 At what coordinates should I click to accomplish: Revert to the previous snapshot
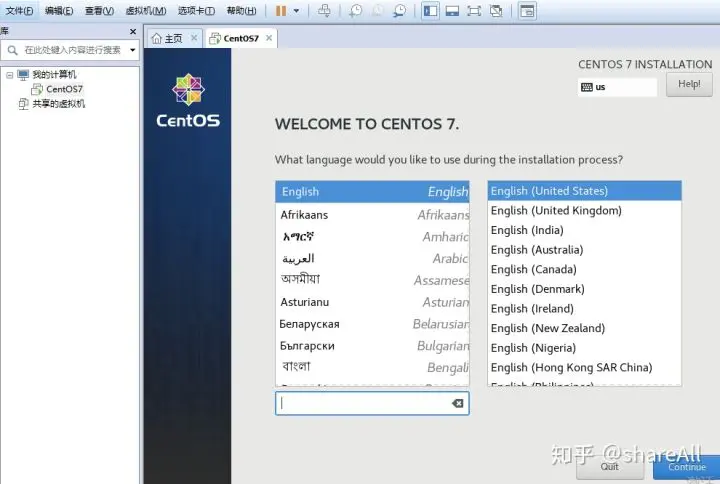pos(377,11)
